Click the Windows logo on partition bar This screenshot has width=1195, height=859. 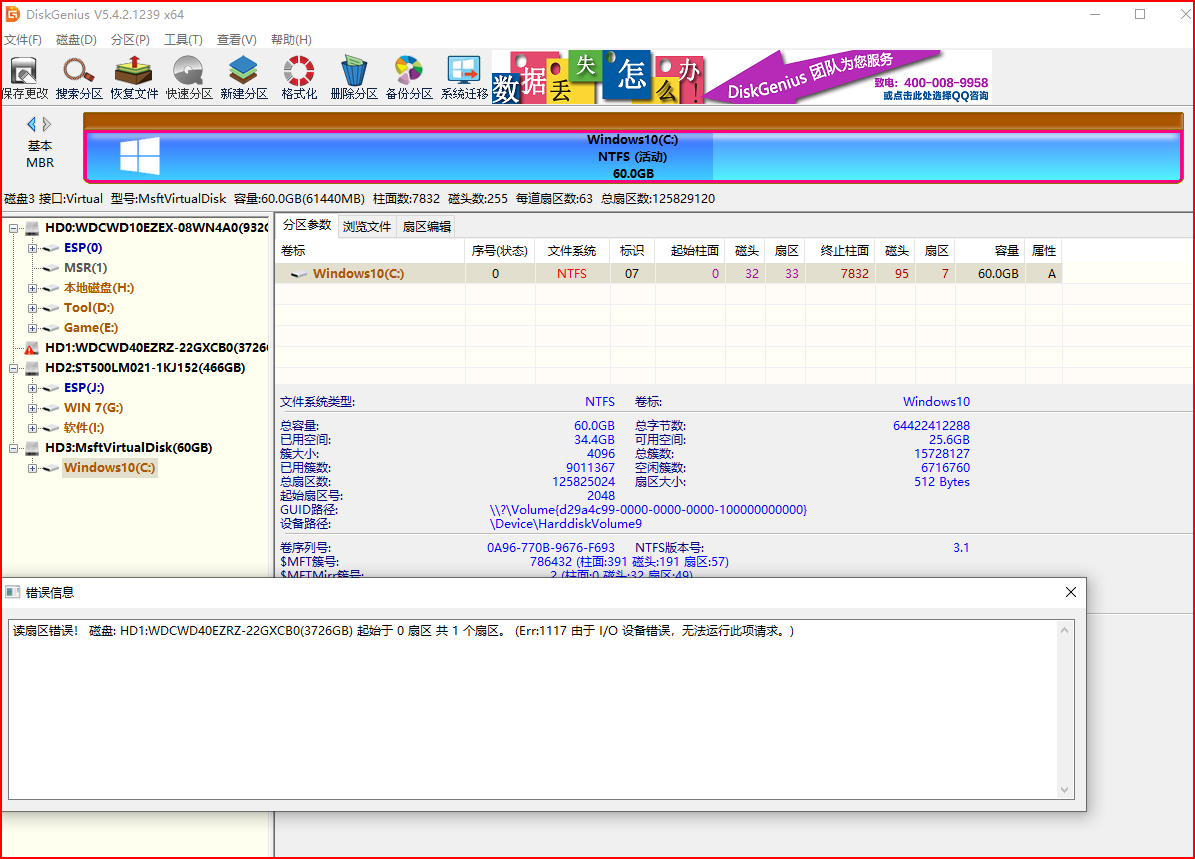140,156
